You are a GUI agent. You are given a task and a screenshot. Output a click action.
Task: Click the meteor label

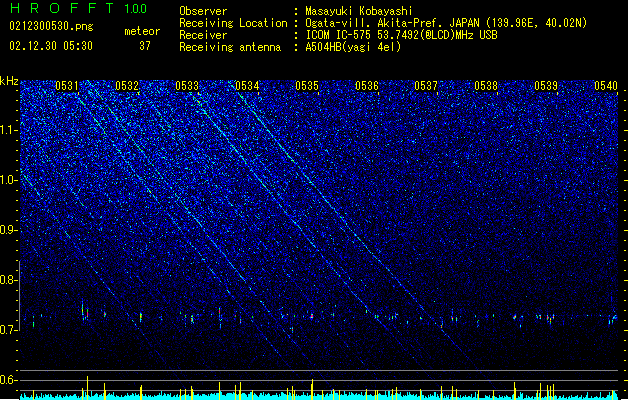click(142, 31)
